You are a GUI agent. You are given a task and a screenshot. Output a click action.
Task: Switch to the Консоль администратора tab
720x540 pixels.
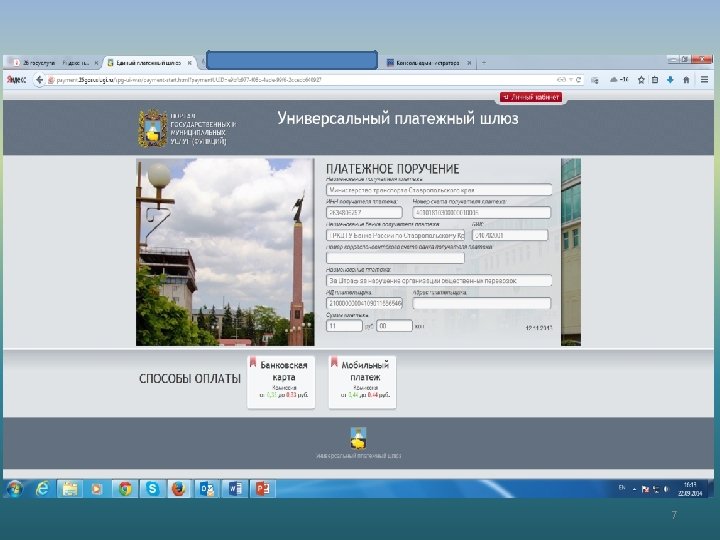(428, 63)
